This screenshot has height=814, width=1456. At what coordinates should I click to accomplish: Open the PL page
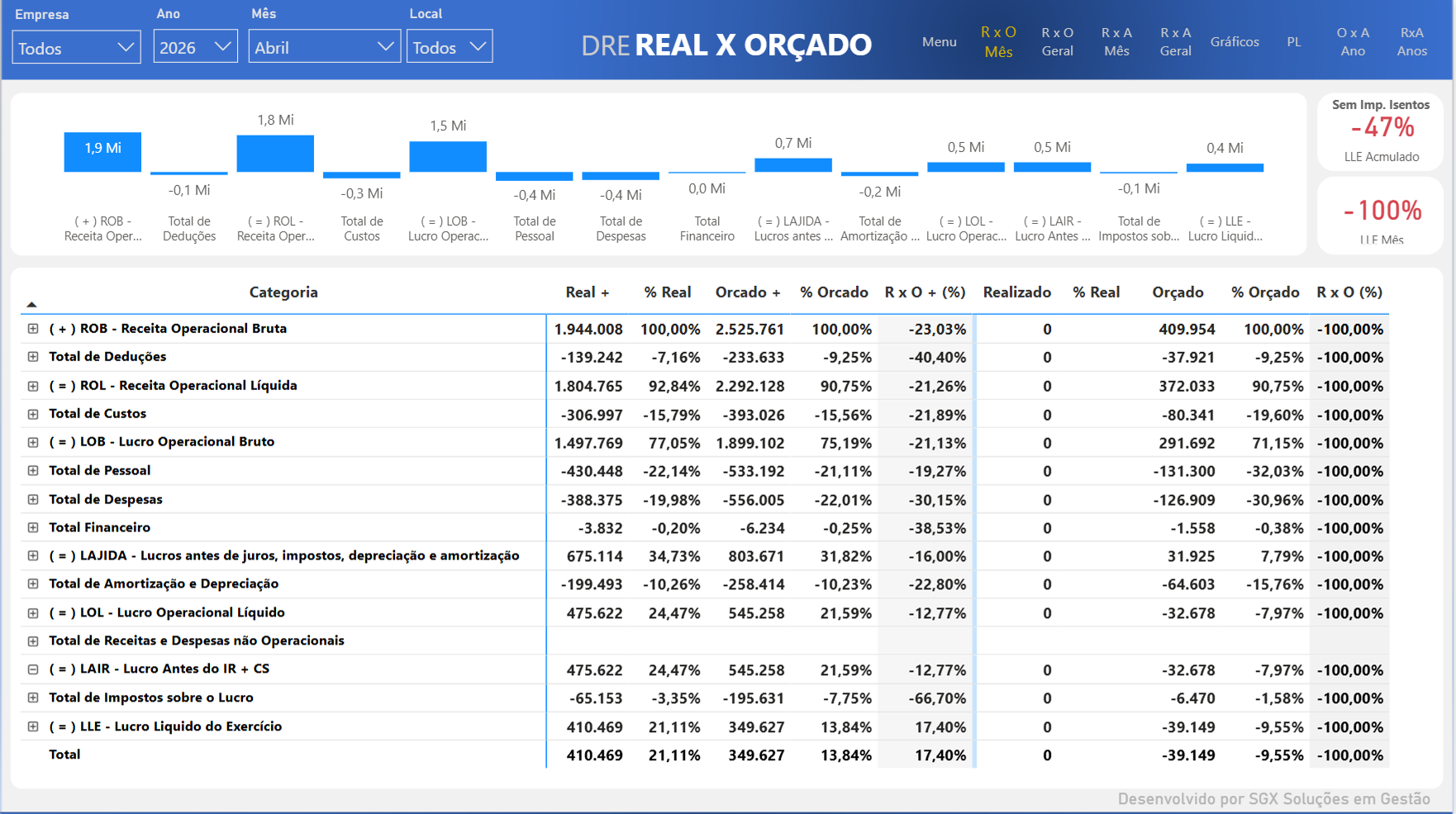tap(1294, 41)
